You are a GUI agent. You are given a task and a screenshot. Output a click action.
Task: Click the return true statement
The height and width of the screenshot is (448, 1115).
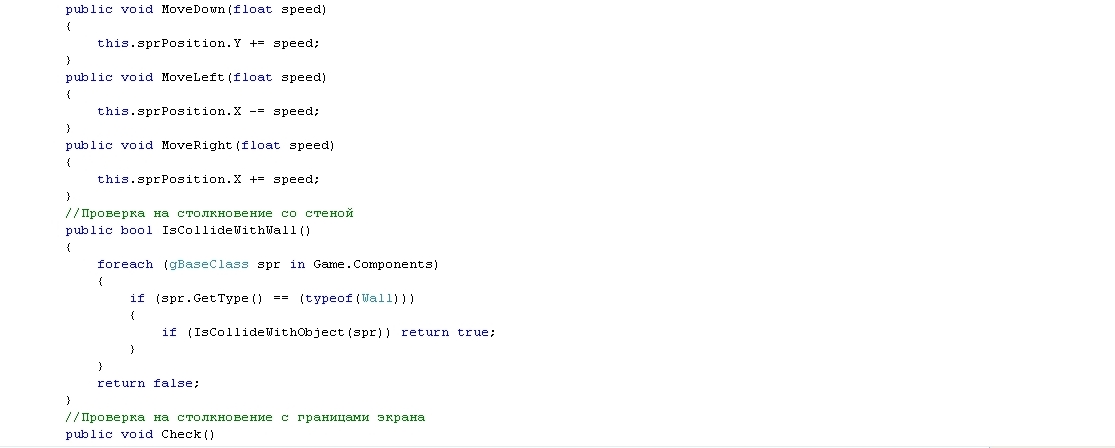click(448, 333)
